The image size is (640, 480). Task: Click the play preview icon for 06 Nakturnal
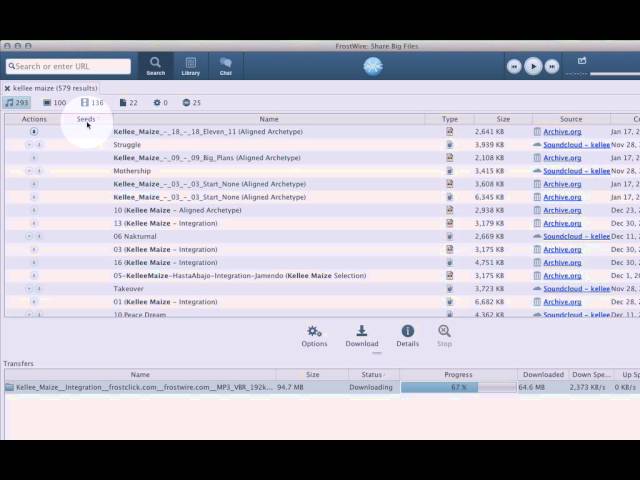[x=29, y=236]
